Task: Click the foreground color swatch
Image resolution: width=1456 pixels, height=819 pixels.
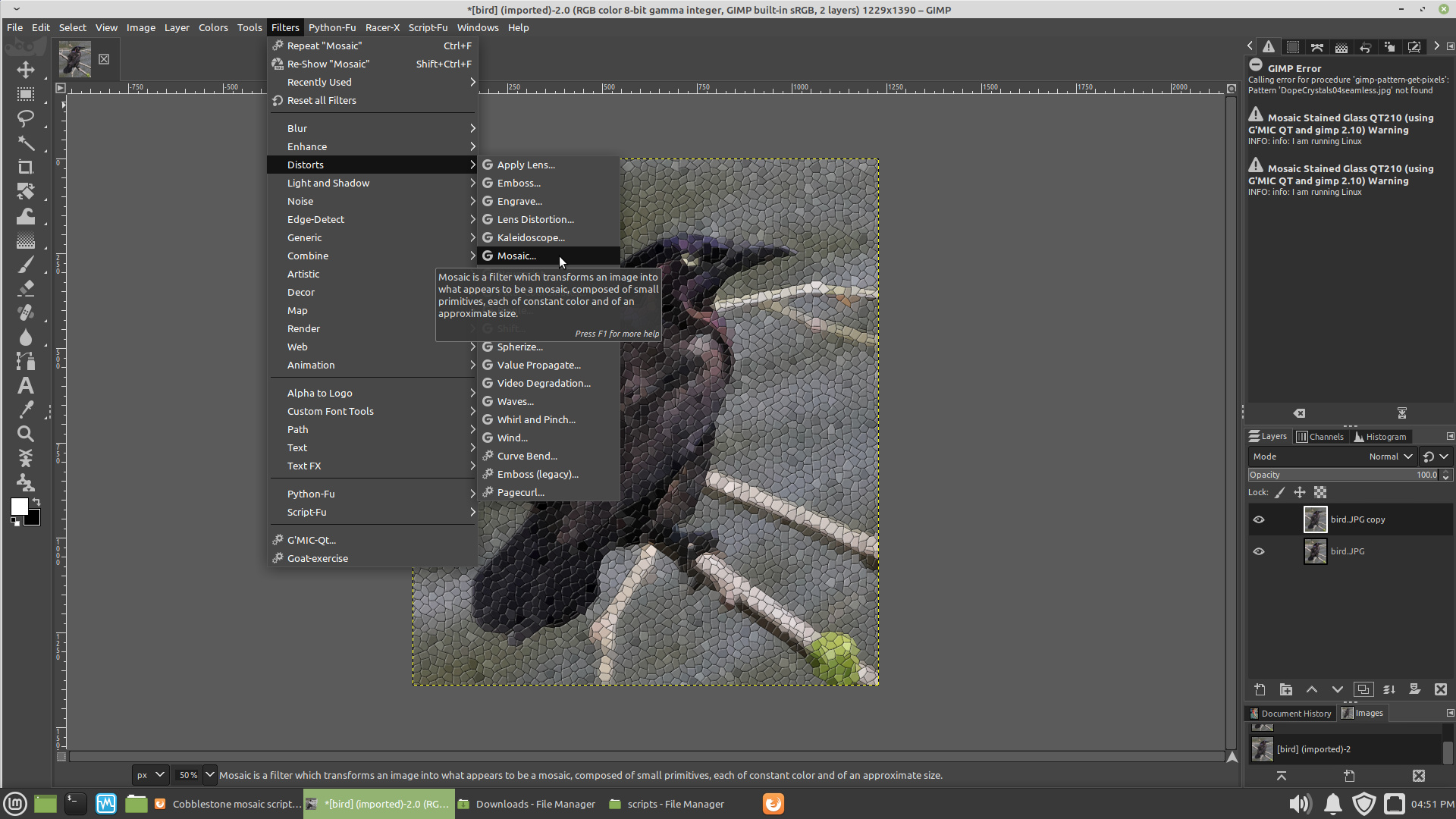Action: click(20, 507)
